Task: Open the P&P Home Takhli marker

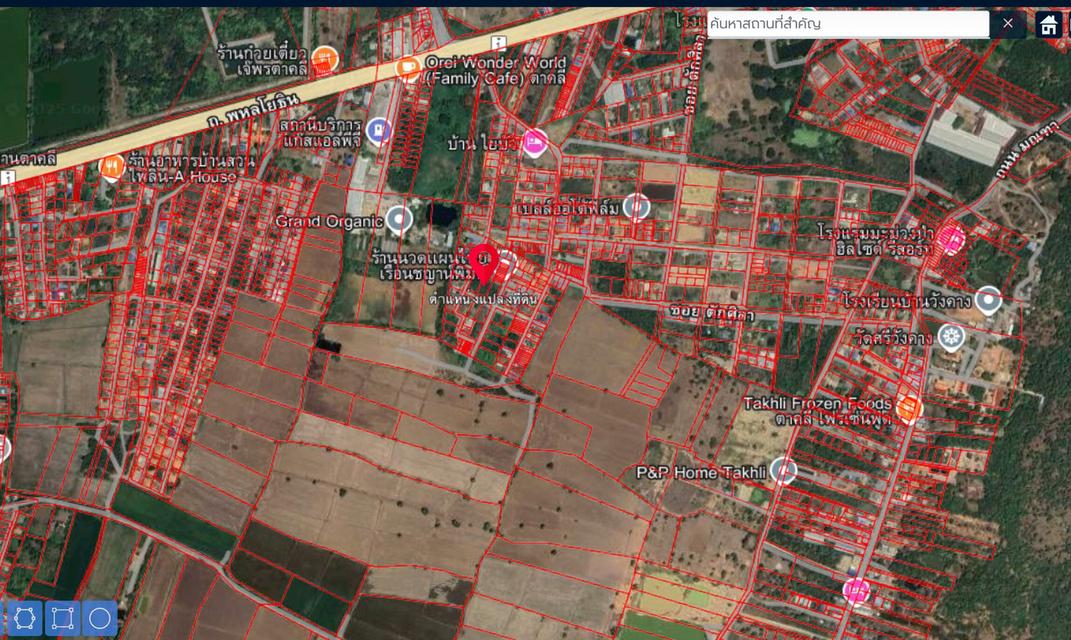Action: (x=783, y=471)
